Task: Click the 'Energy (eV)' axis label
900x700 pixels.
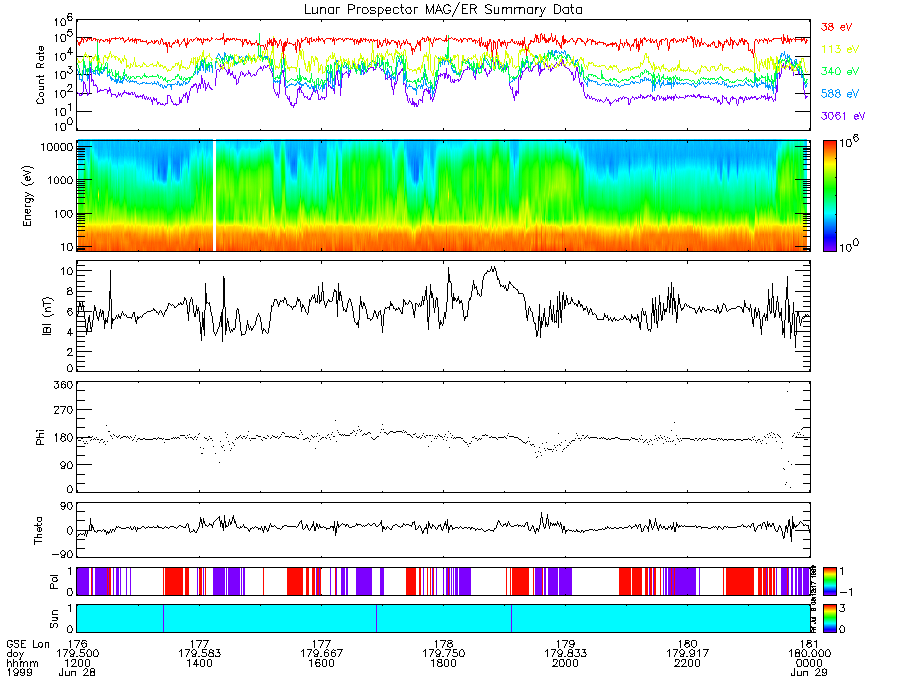Action: pyautogui.click(x=27, y=196)
